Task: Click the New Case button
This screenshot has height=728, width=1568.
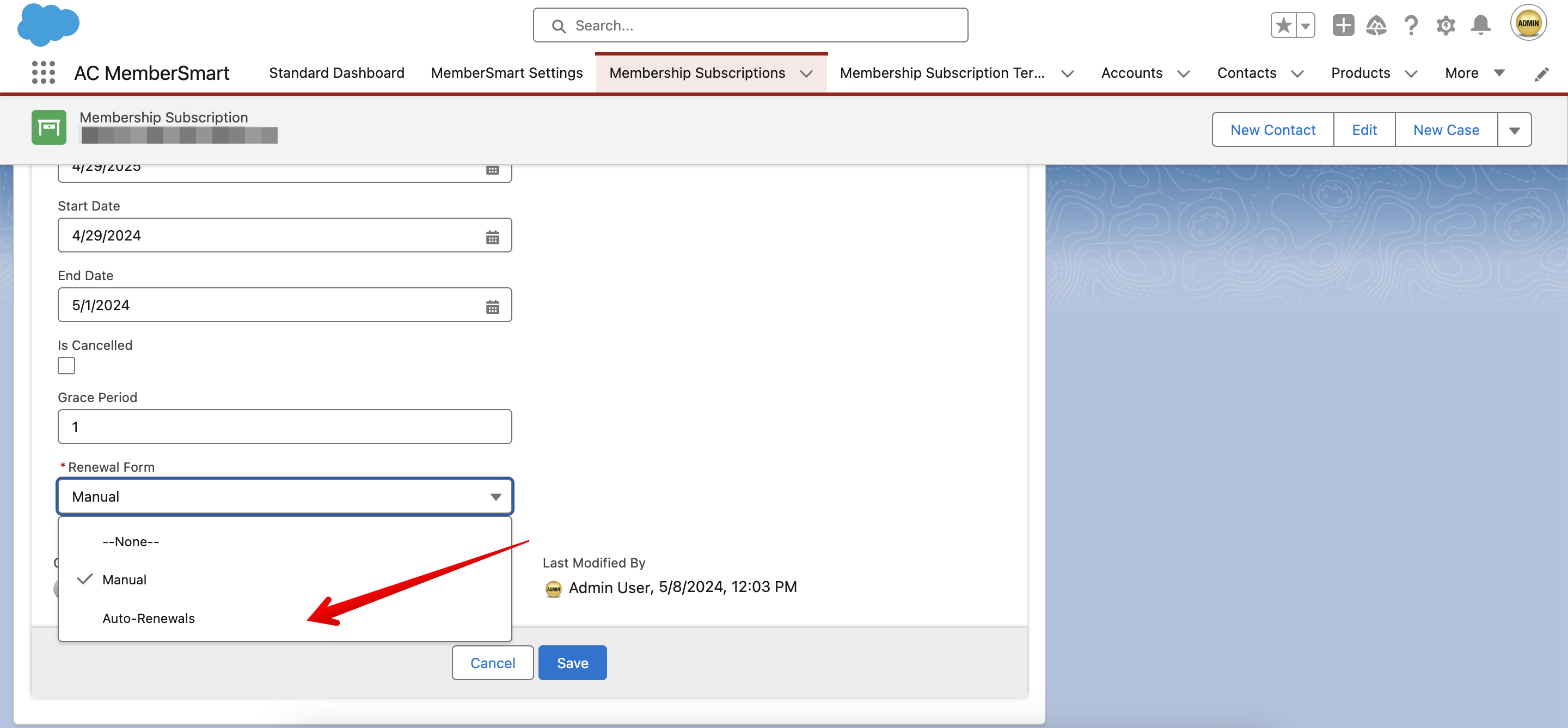Action: 1445,130
